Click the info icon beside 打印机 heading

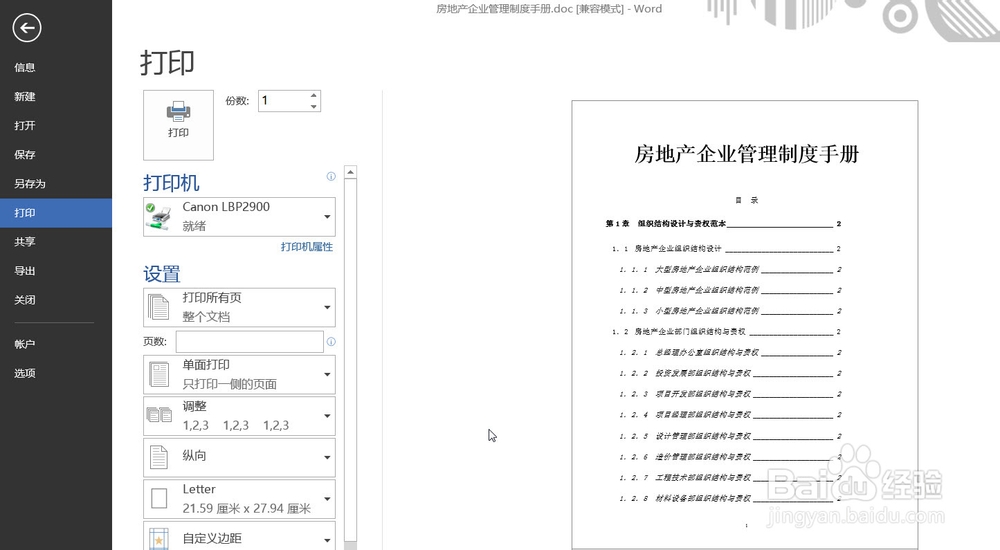331,176
